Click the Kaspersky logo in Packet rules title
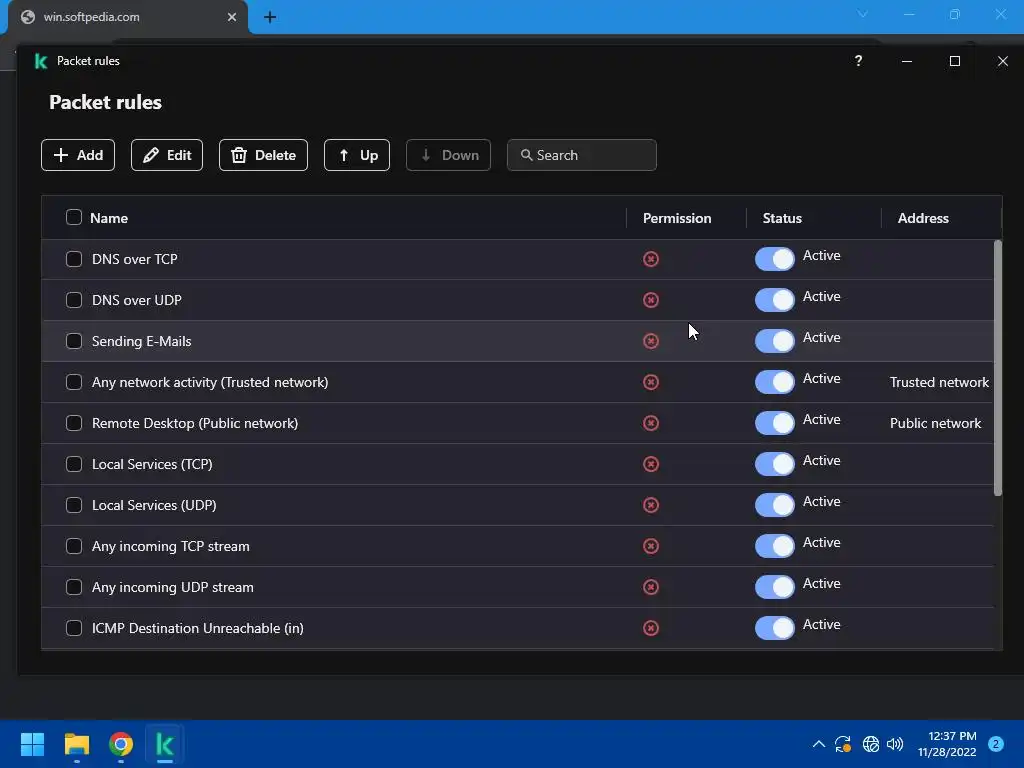Viewport: 1024px width, 768px height. [x=40, y=61]
